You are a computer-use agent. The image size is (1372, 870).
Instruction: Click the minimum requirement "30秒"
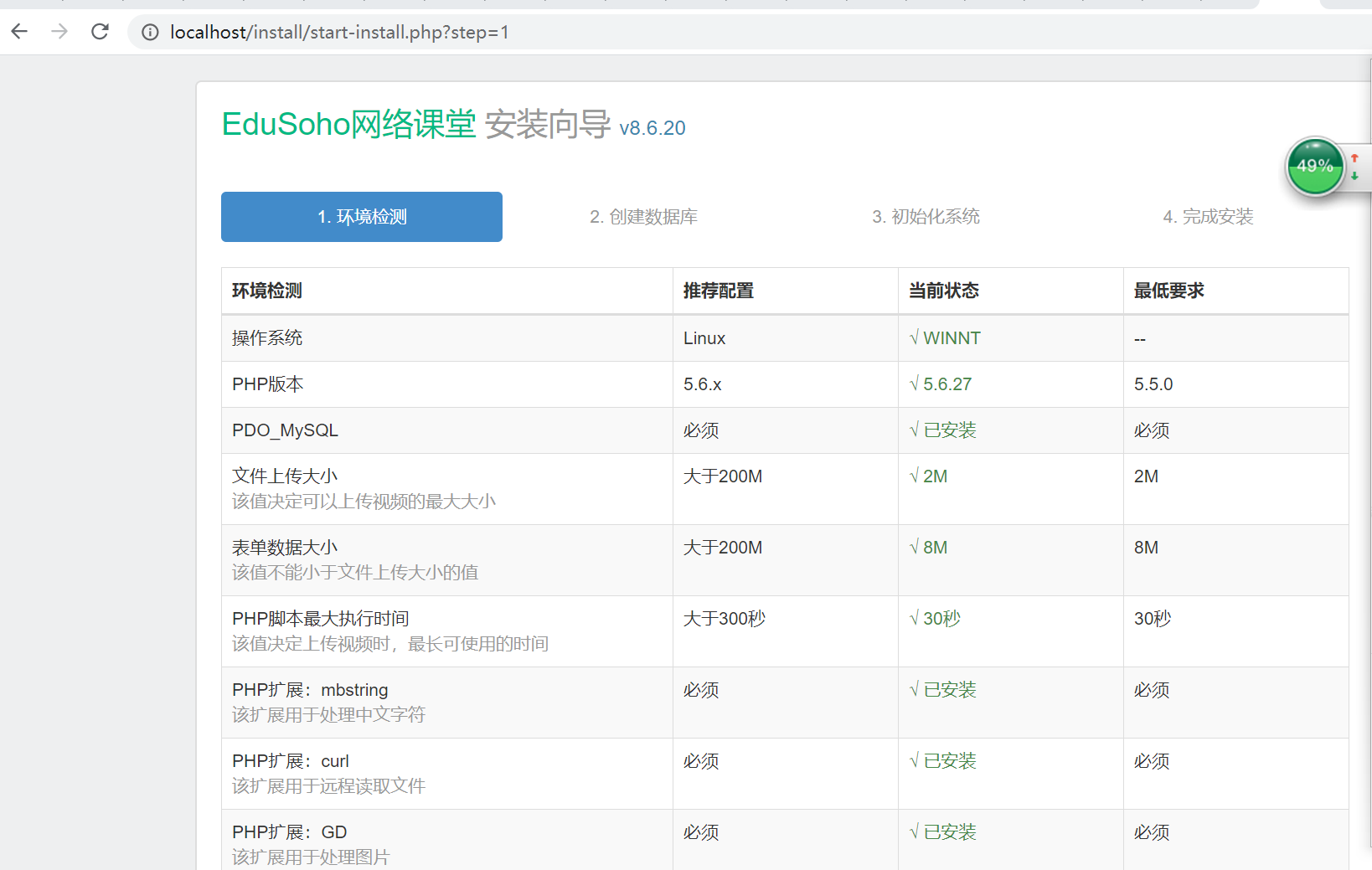click(1153, 619)
